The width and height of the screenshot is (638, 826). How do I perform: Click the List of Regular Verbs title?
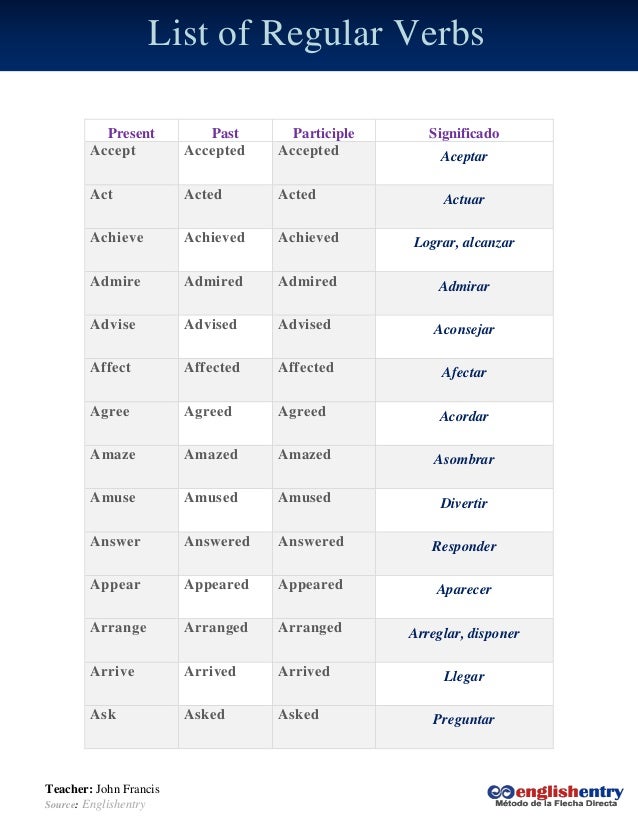pos(316,33)
